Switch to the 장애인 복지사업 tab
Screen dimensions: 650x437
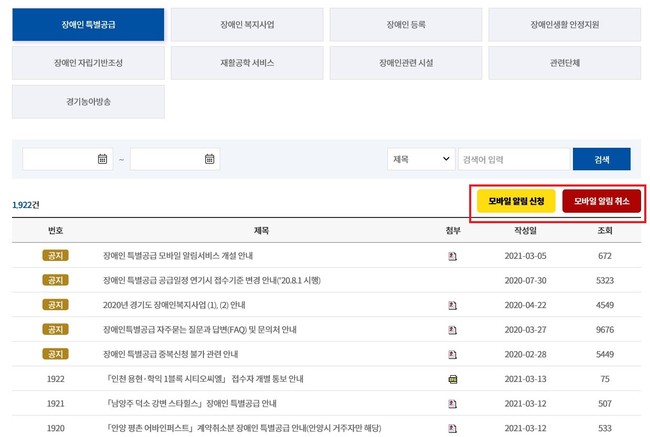[247, 24]
